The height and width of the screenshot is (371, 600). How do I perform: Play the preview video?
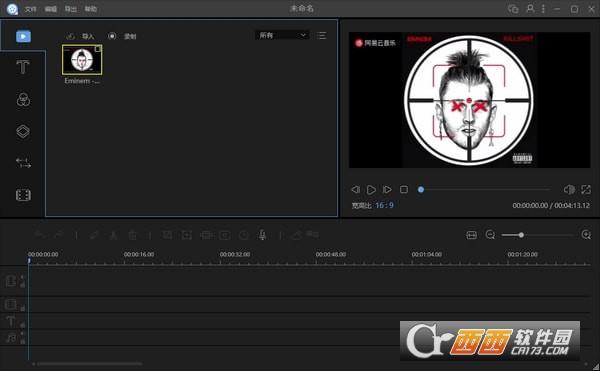371,189
